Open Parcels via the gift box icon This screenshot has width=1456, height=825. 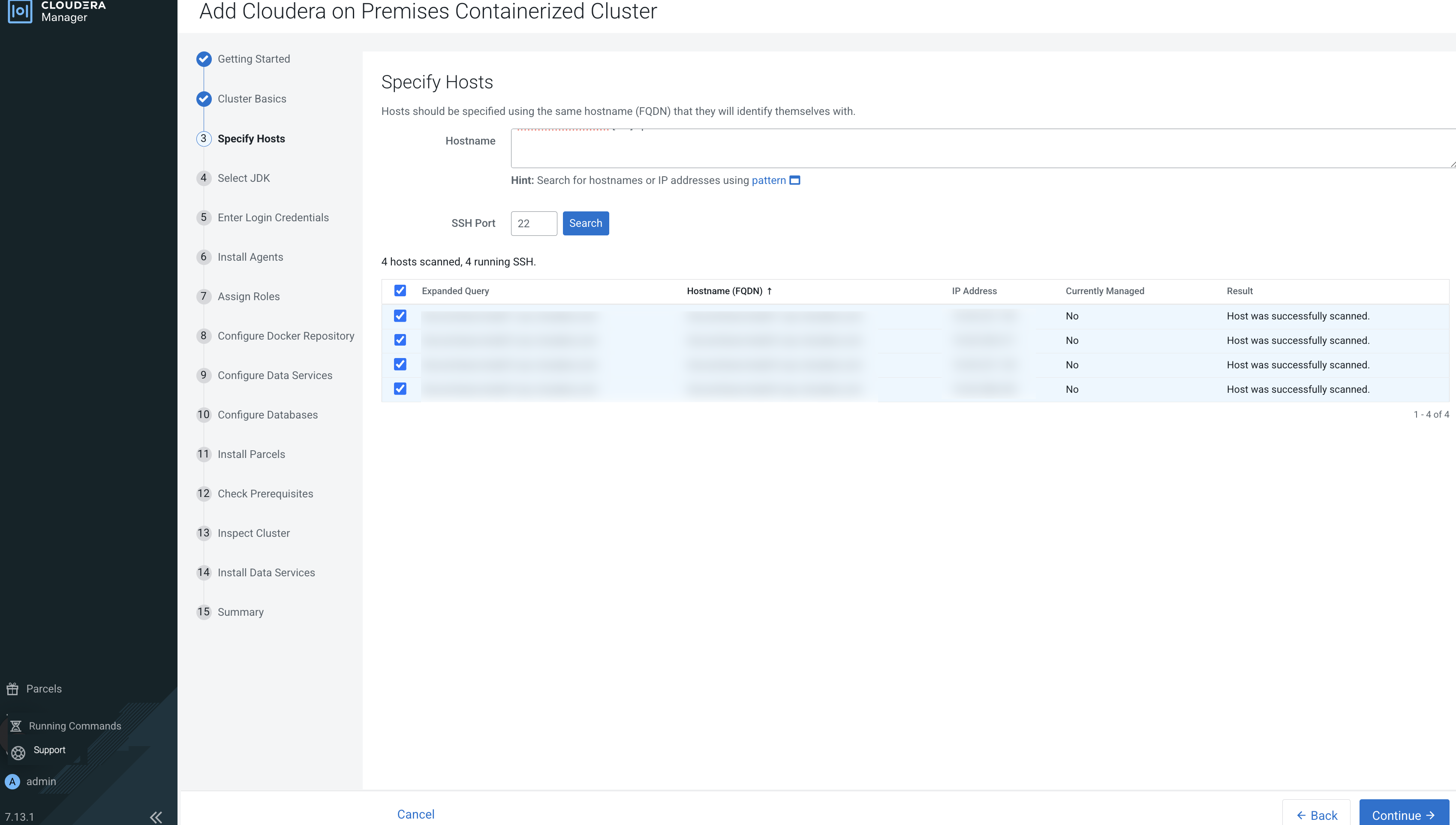(x=12, y=689)
